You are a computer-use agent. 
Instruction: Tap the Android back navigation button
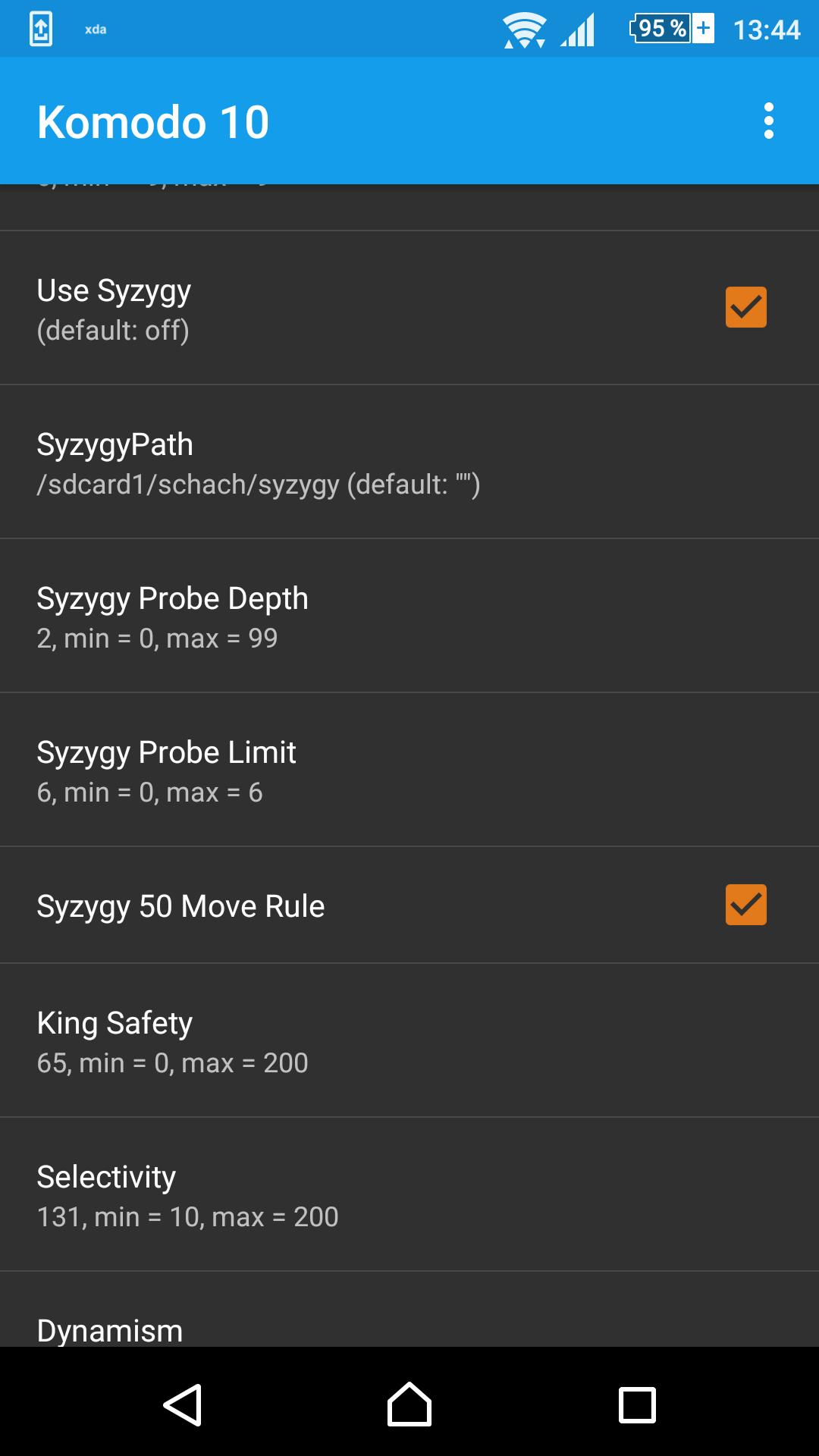tap(183, 1404)
